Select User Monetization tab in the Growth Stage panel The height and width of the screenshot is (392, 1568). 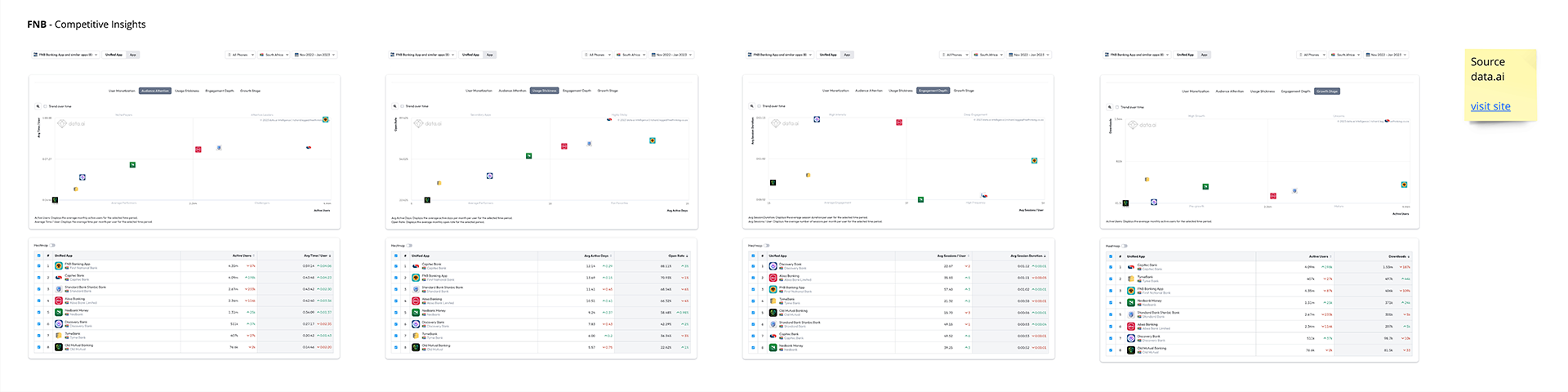(x=1196, y=91)
